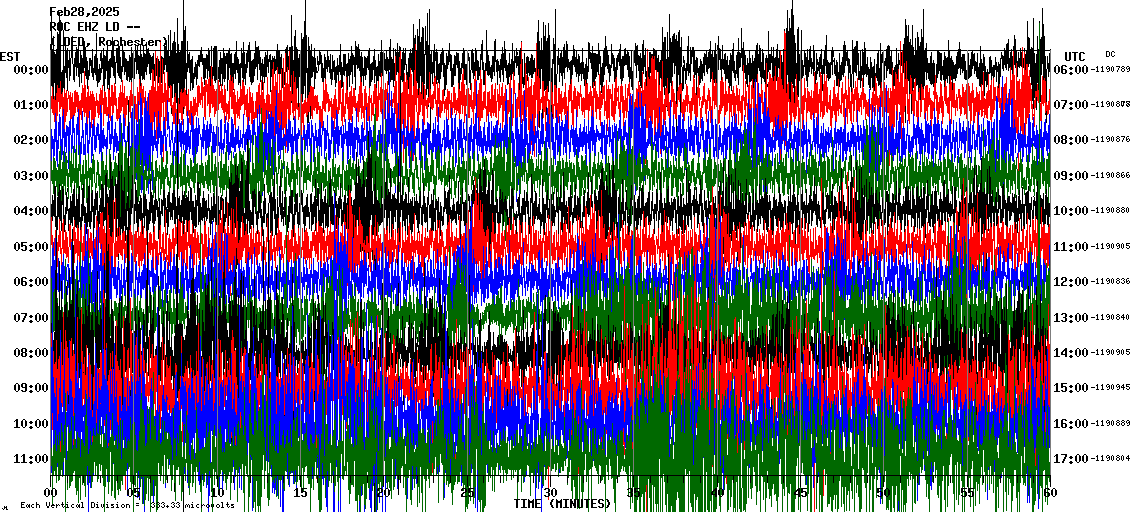
Task: Click the -1190945 DC offset value
Action: (1110, 388)
